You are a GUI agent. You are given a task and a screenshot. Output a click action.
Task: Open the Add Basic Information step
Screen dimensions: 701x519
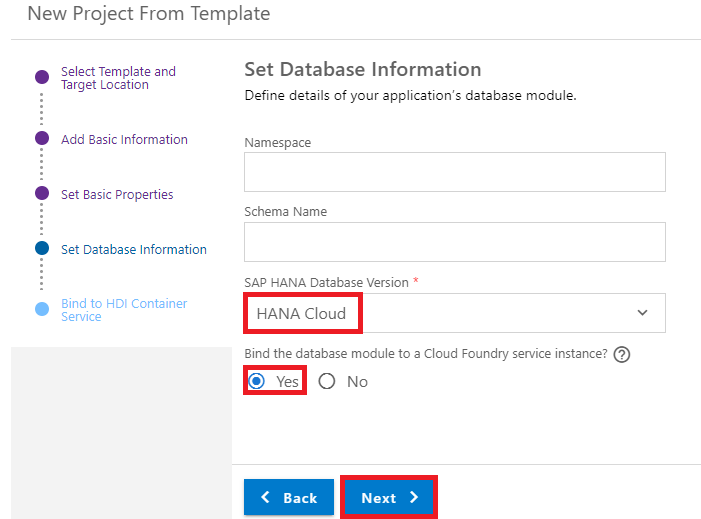point(124,139)
